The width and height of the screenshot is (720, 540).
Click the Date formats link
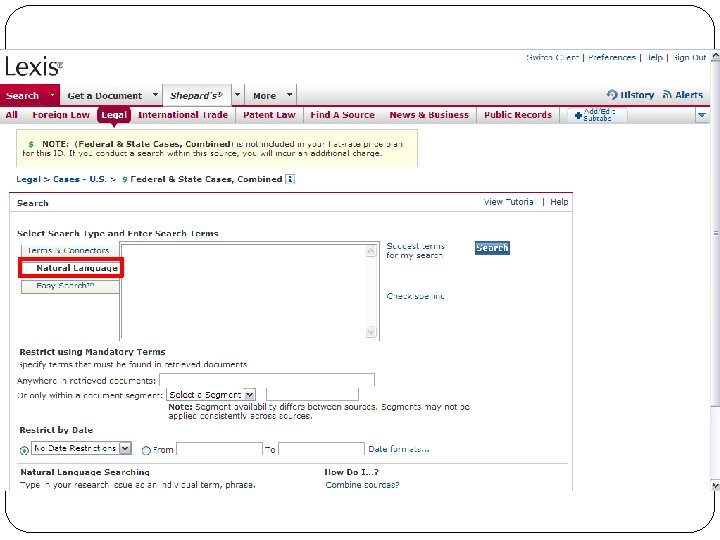coord(399,449)
